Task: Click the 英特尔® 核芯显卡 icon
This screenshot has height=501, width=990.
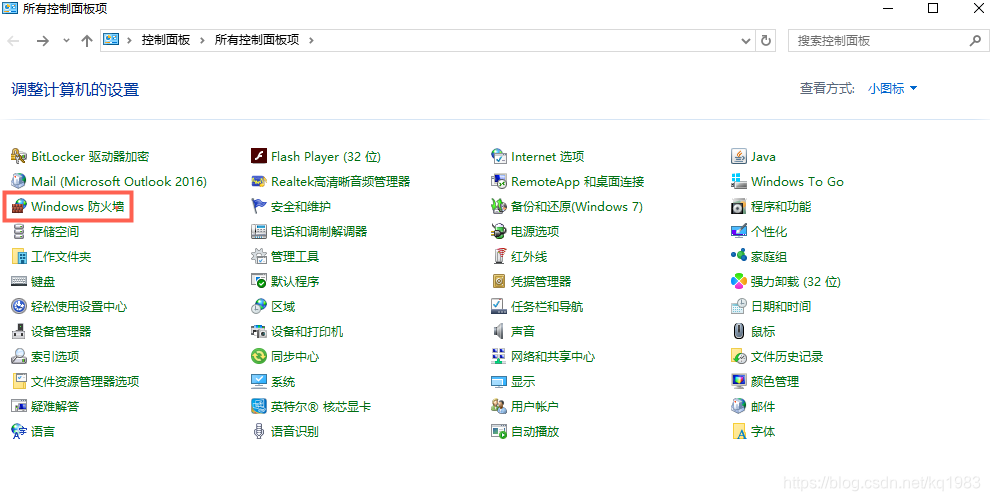Action: coord(259,406)
